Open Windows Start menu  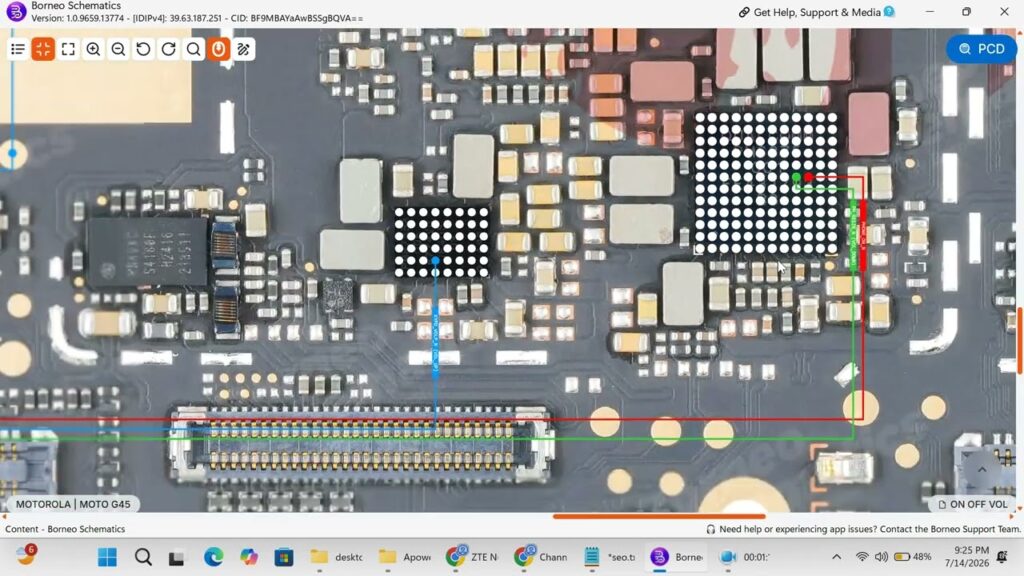[107, 557]
